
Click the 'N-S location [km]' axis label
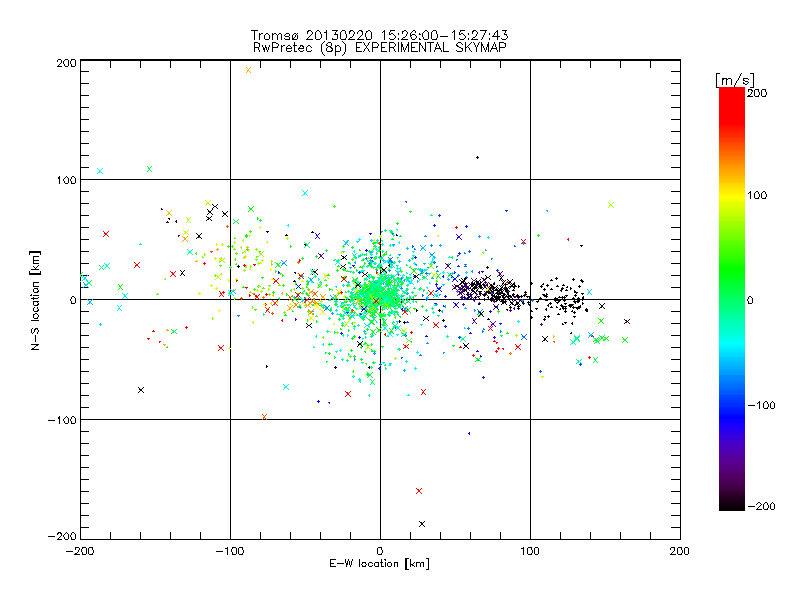[35, 300]
